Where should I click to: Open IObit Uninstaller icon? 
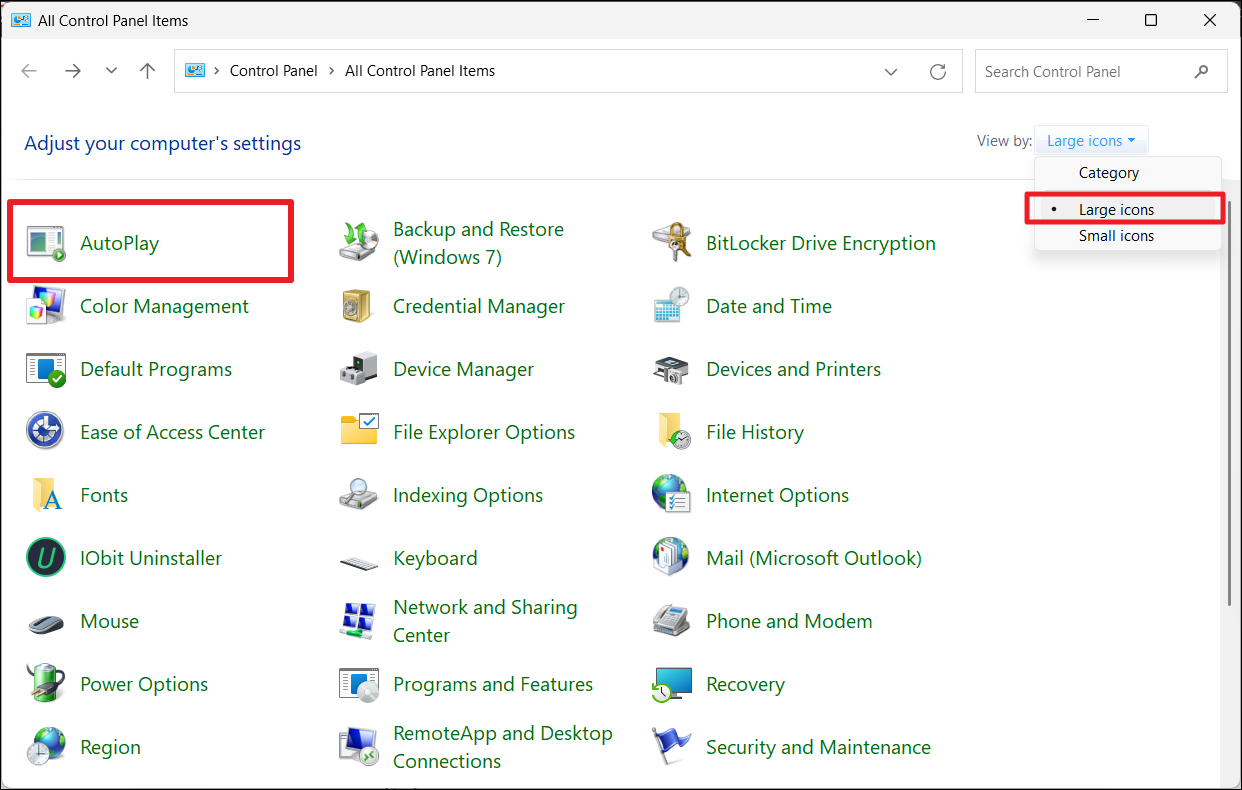[45, 558]
